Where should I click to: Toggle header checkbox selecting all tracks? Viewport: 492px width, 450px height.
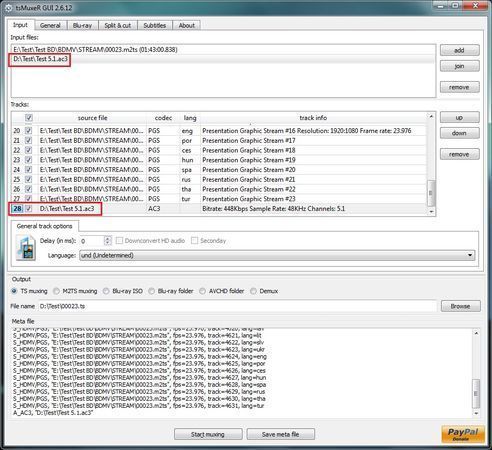29,118
